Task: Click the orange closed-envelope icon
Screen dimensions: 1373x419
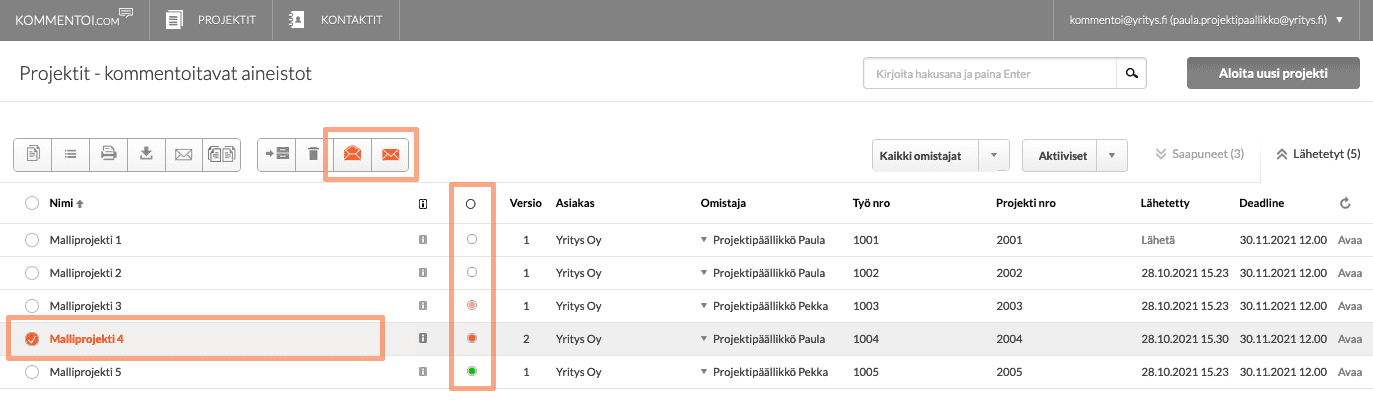Action: tap(390, 154)
